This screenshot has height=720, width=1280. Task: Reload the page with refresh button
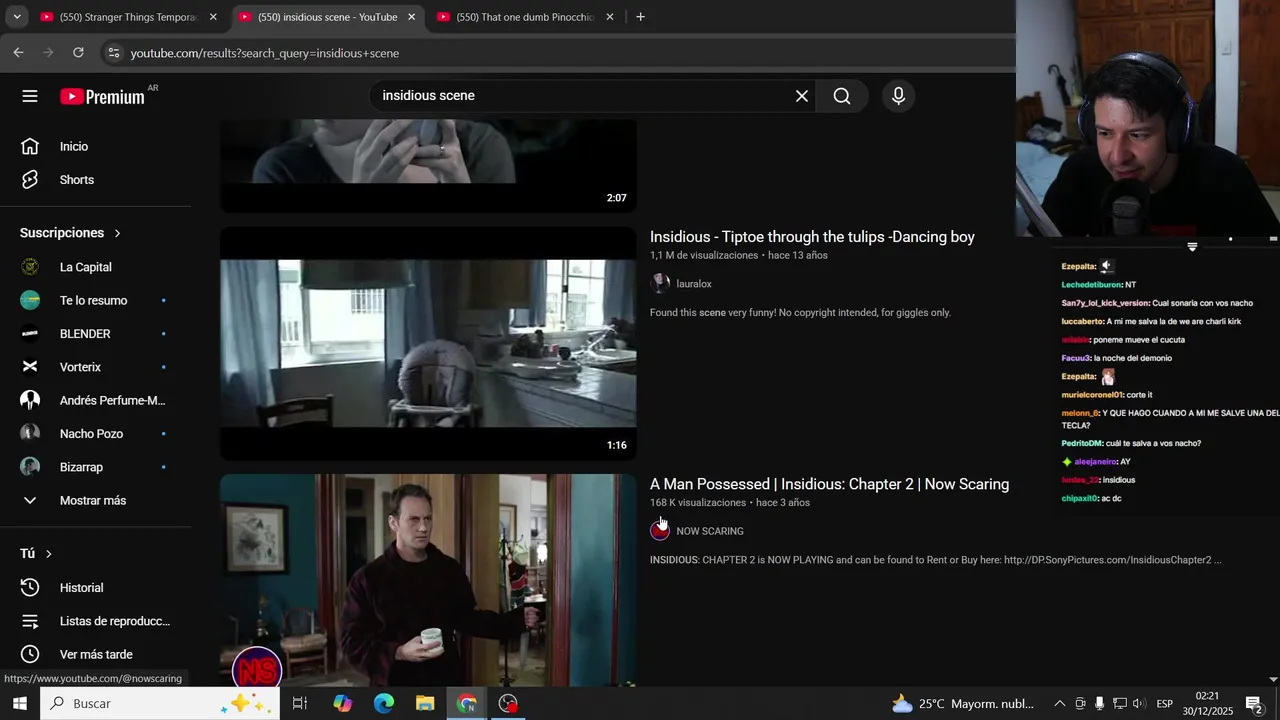(79, 53)
